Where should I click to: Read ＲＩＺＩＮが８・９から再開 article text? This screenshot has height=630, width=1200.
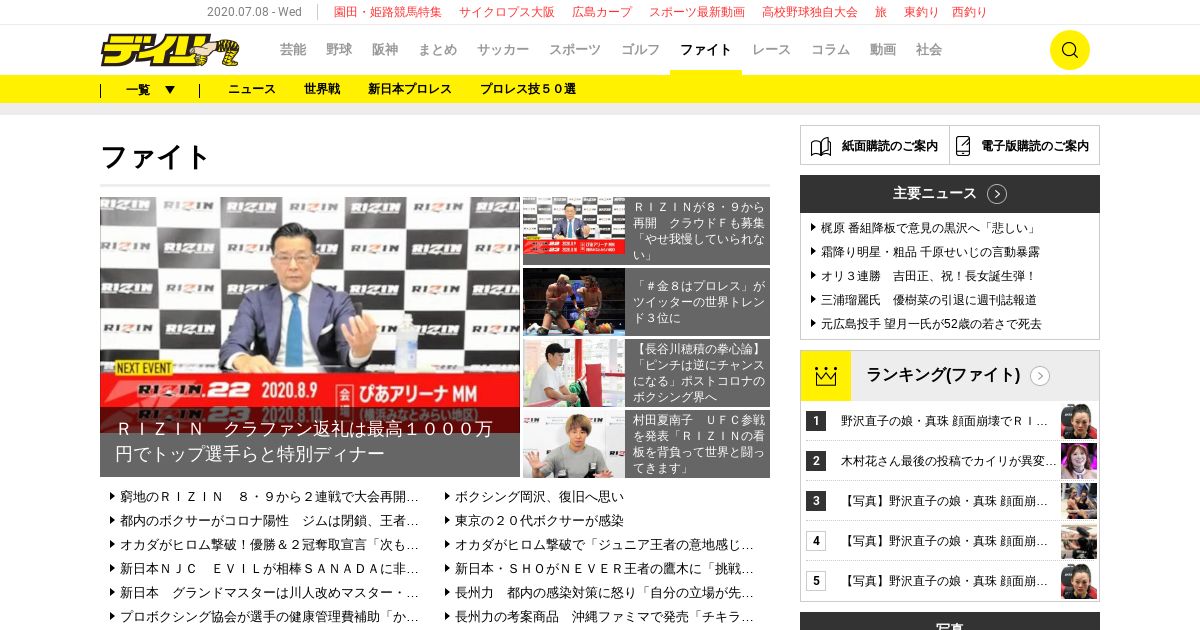(x=699, y=231)
